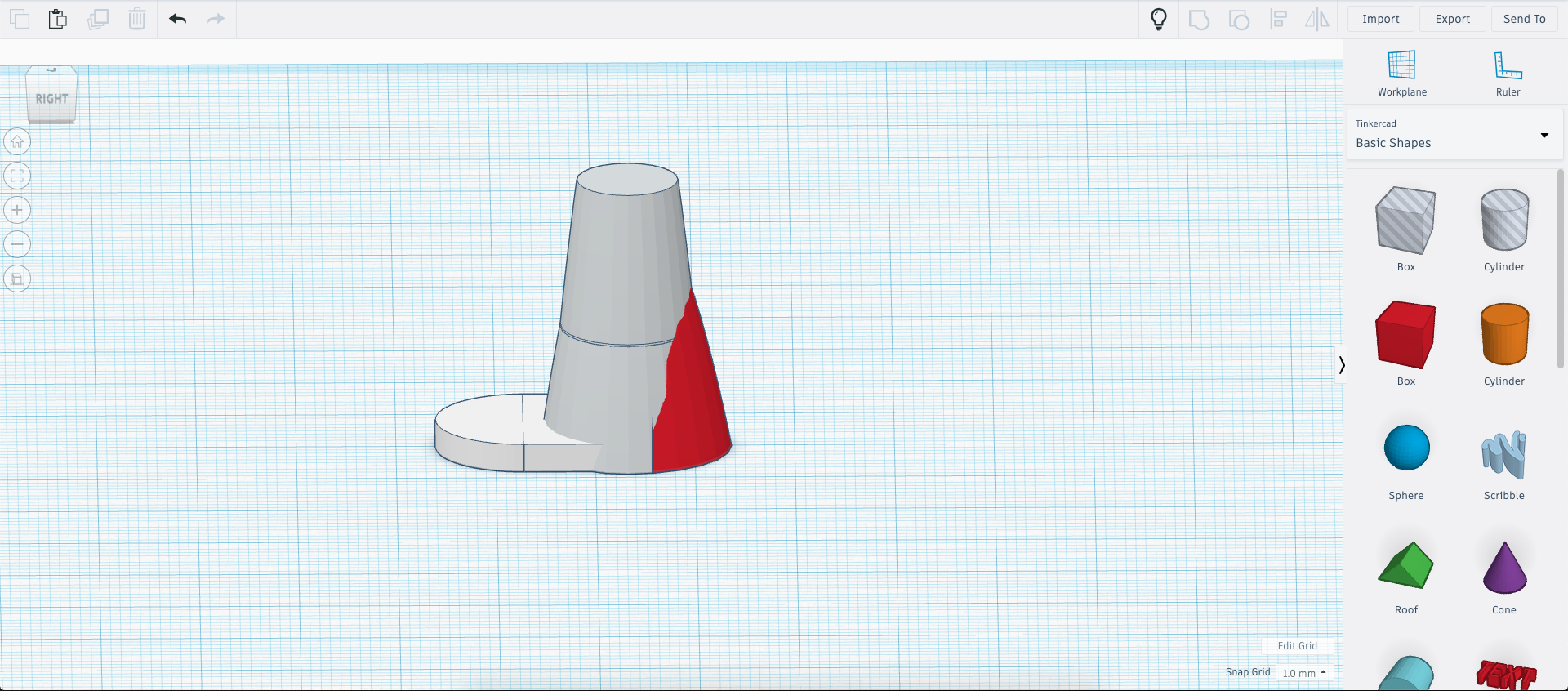This screenshot has width=1568, height=691.
Task: Select the Ruler tool
Action: [x=1508, y=74]
